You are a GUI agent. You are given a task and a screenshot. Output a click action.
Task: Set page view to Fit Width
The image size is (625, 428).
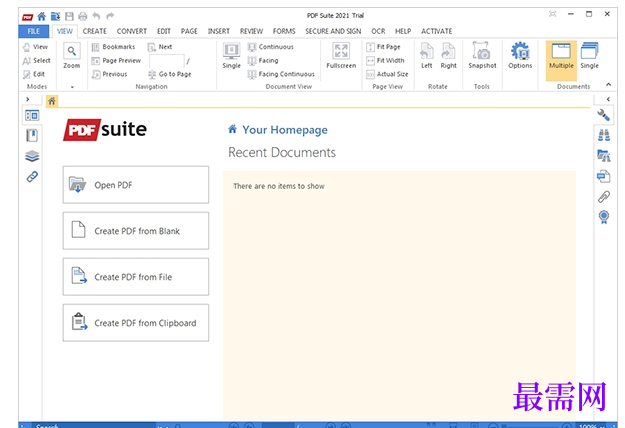[x=385, y=61]
